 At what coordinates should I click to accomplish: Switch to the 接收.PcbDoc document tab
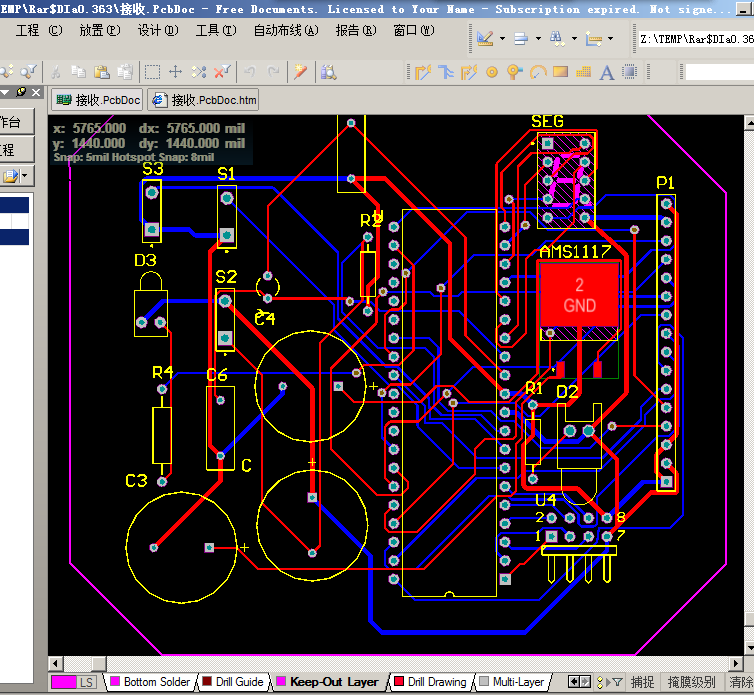pos(98,100)
